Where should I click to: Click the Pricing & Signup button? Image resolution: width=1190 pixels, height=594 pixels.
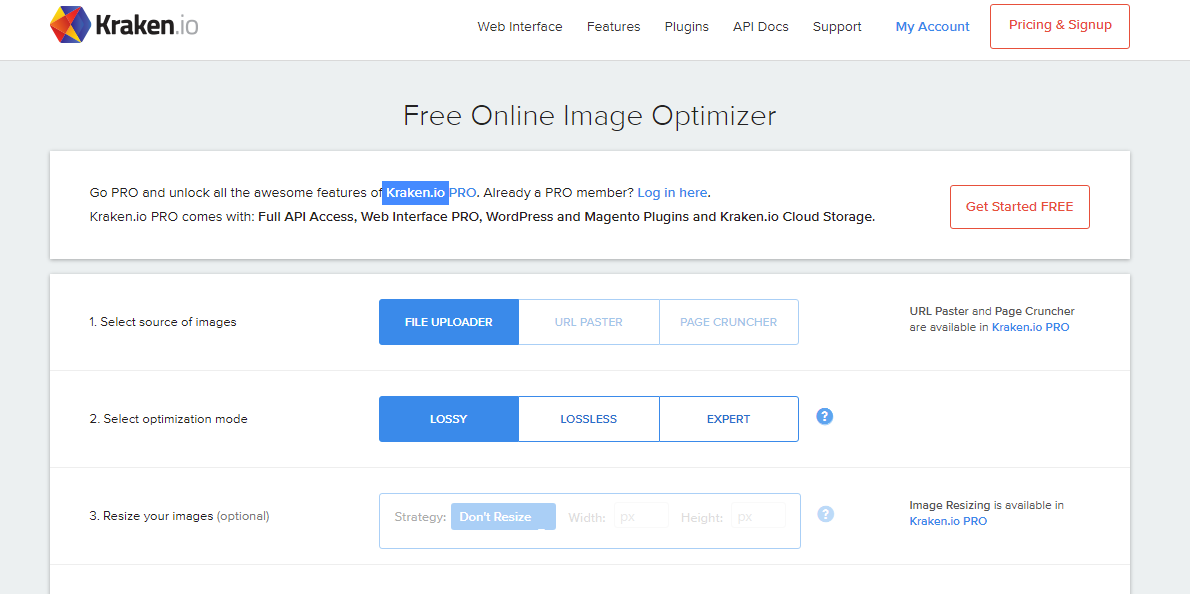click(x=1059, y=26)
